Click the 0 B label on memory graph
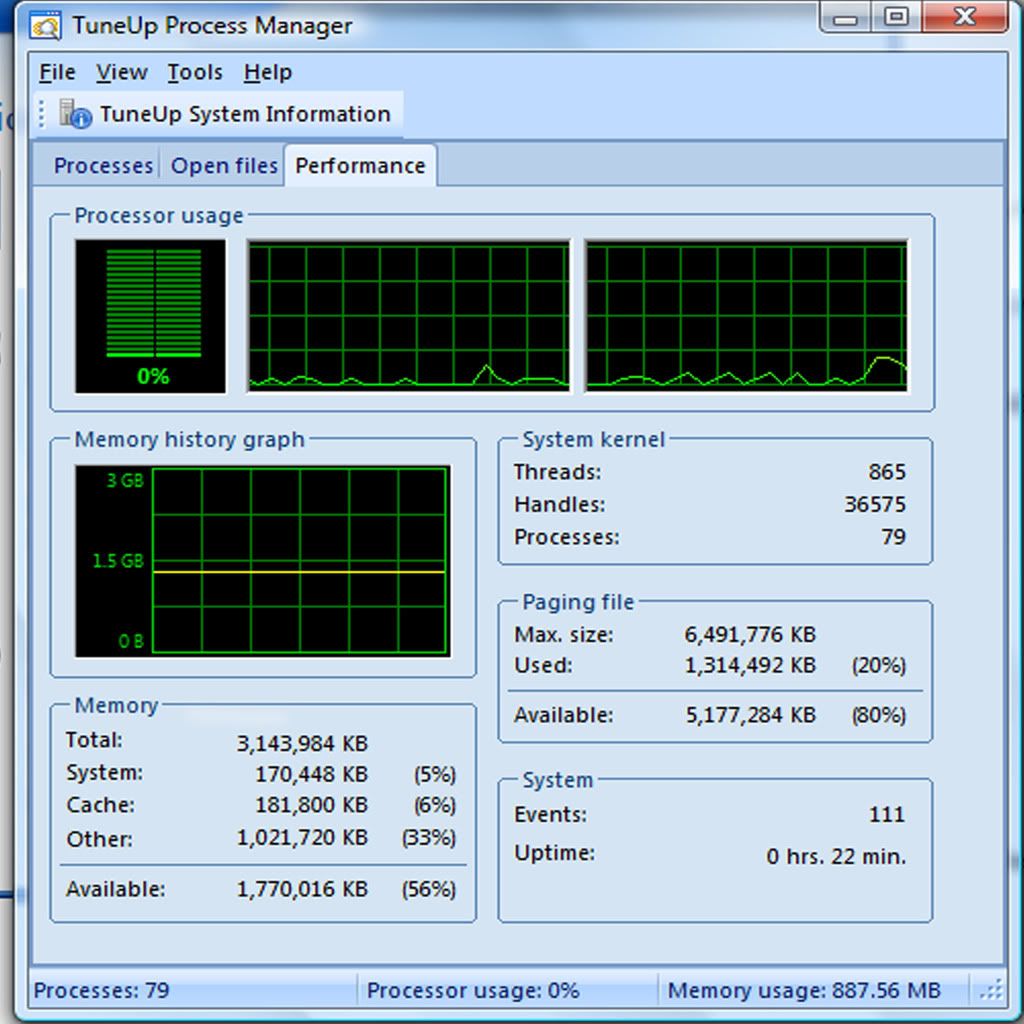 [131, 641]
